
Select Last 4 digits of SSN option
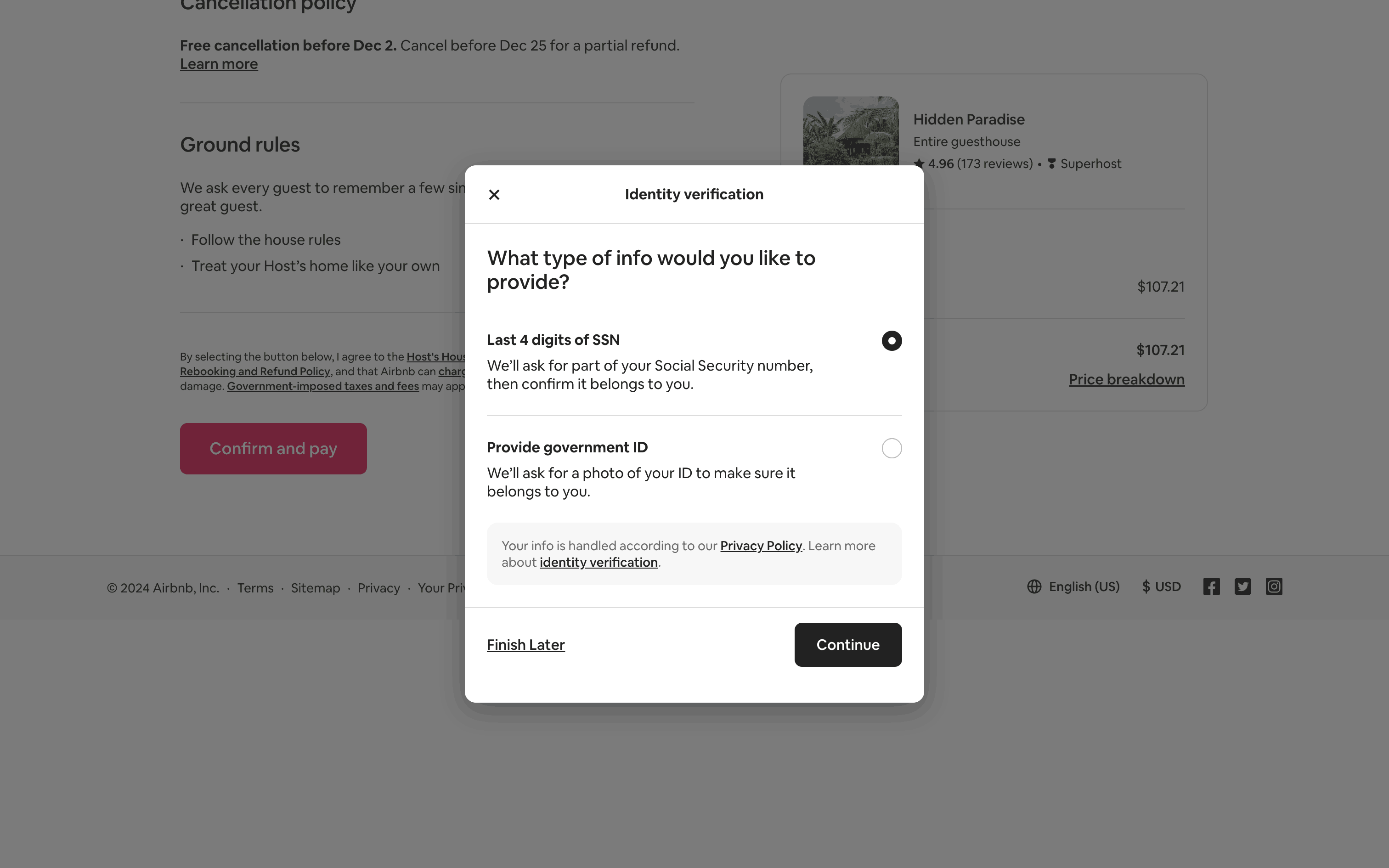pos(892,340)
